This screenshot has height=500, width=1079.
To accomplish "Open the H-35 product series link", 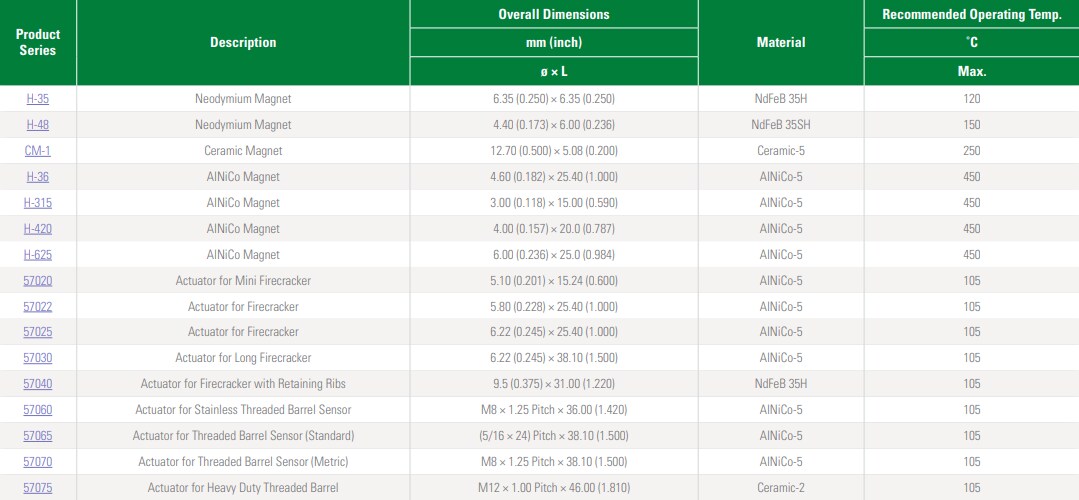I will (37, 99).
